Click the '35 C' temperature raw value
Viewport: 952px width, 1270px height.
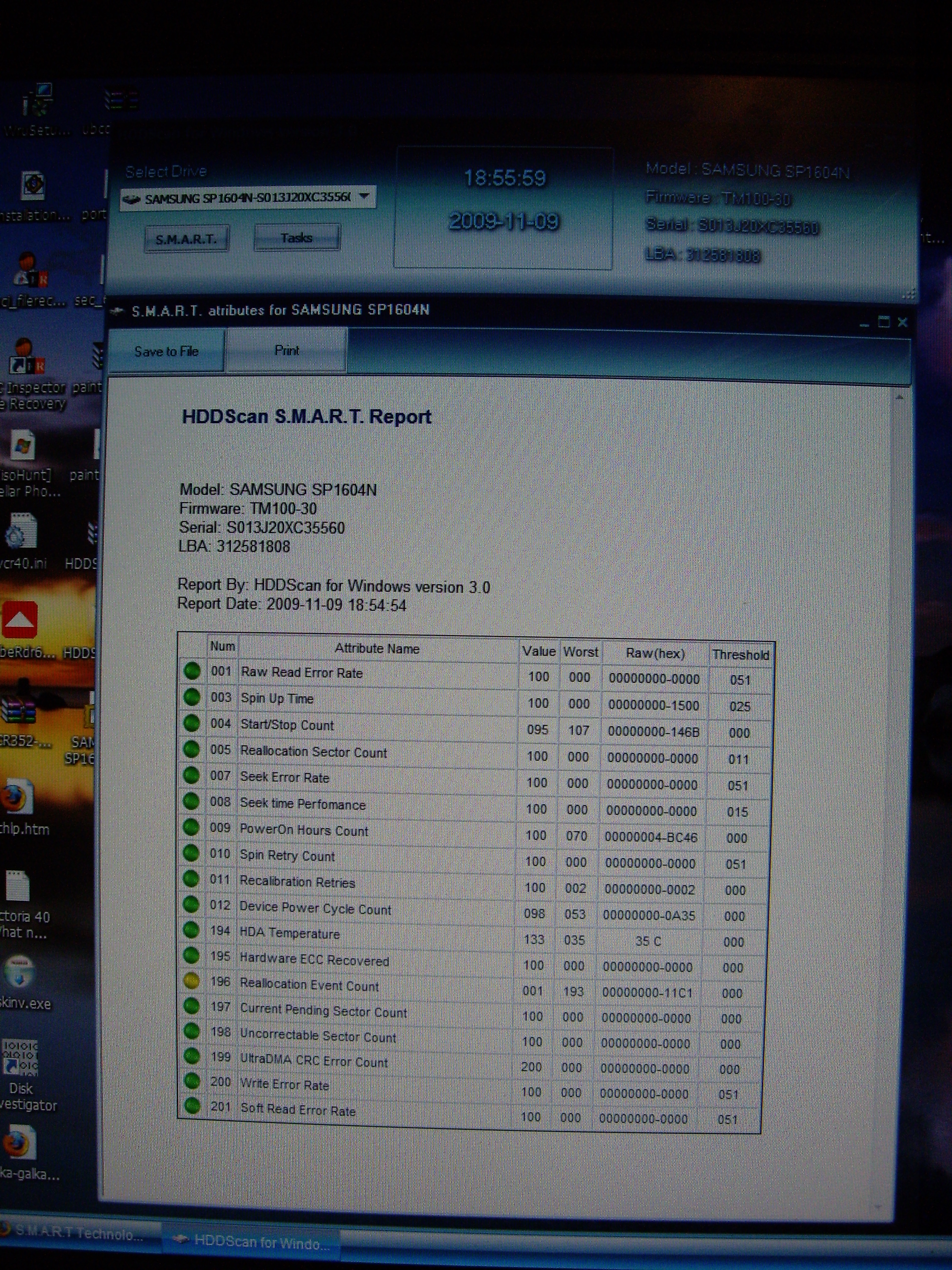tap(648, 941)
